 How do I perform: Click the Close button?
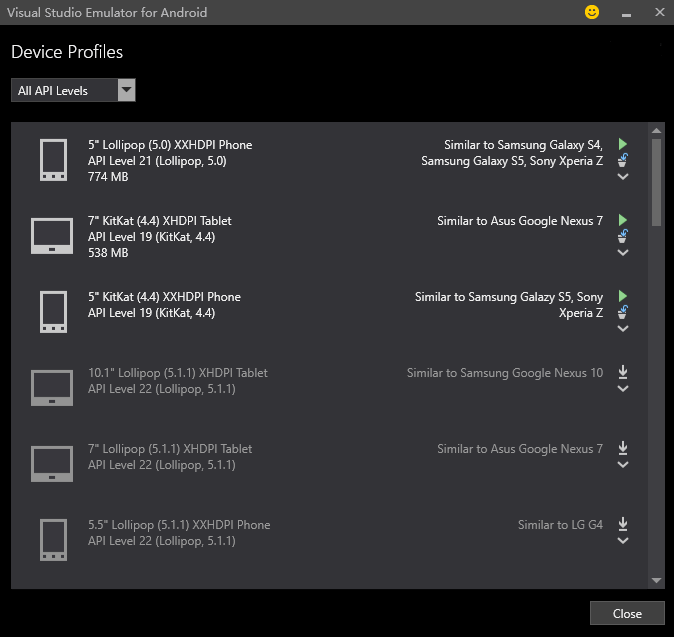(627, 613)
